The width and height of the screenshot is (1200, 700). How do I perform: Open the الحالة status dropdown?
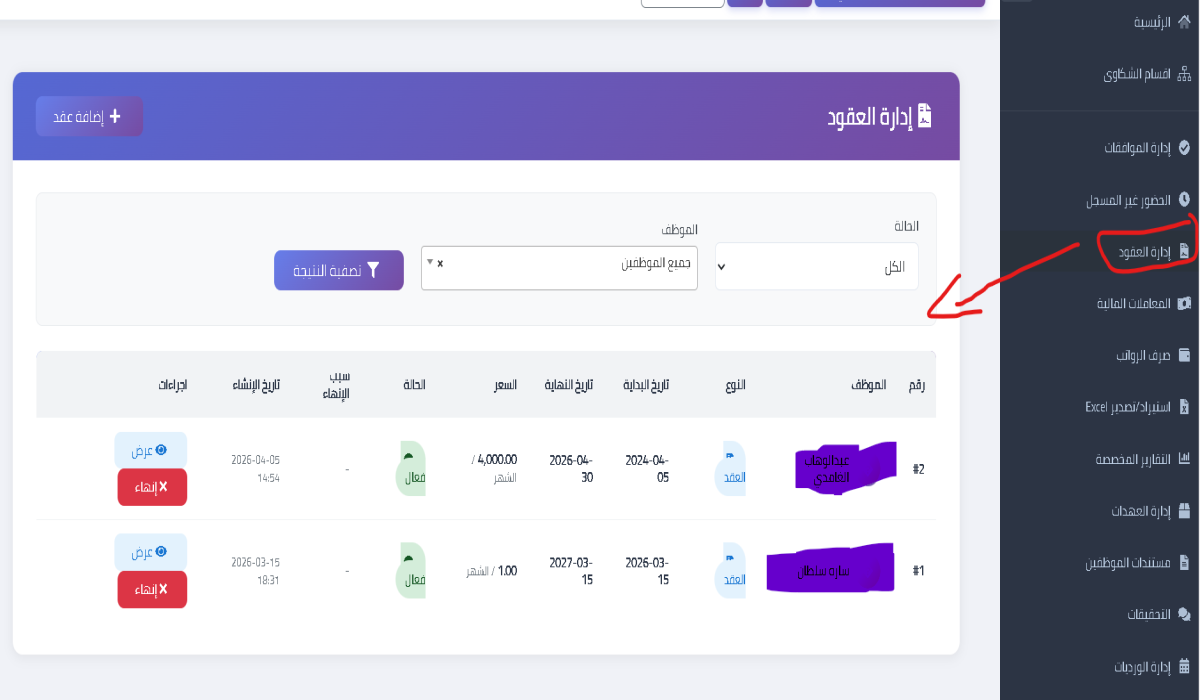click(816, 266)
